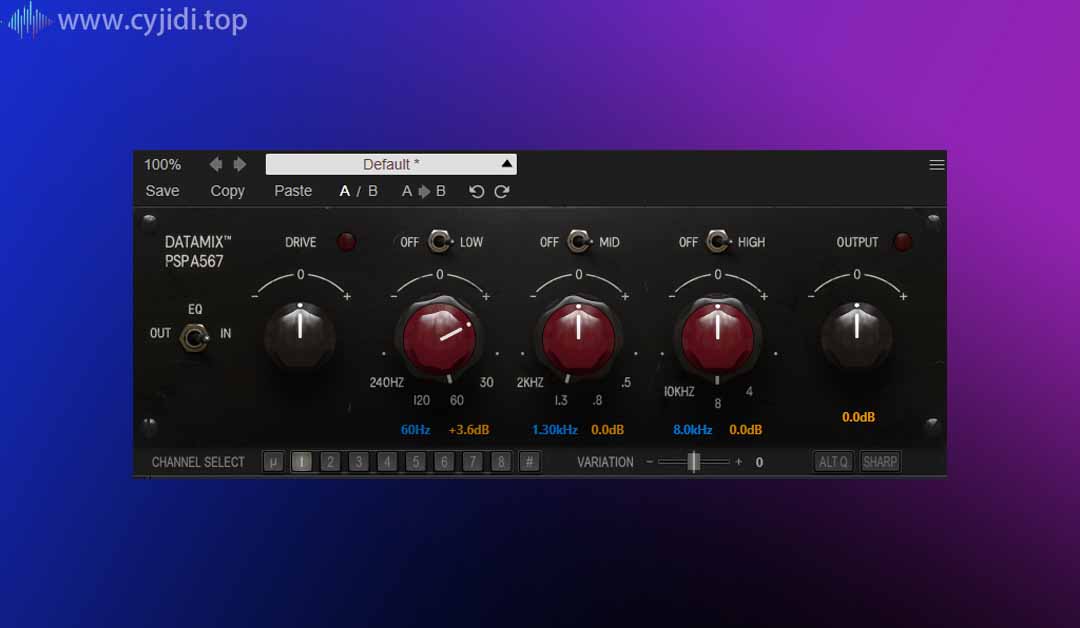Click VARIATION minus button

[650, 461]
